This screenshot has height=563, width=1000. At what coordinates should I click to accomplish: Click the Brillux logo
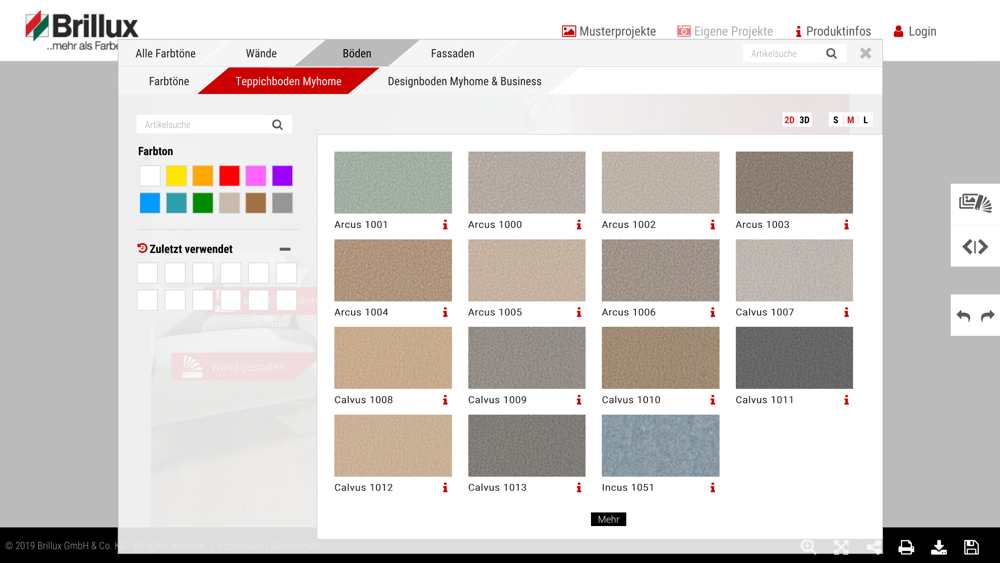81,30
